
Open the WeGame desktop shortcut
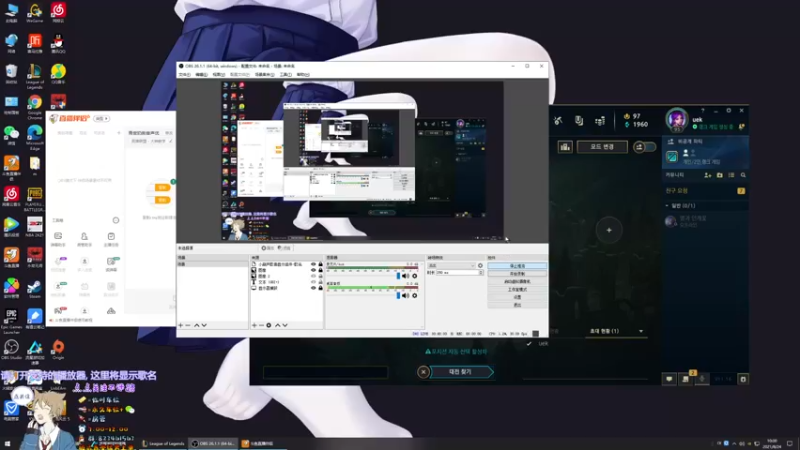(x=34, y=13)
